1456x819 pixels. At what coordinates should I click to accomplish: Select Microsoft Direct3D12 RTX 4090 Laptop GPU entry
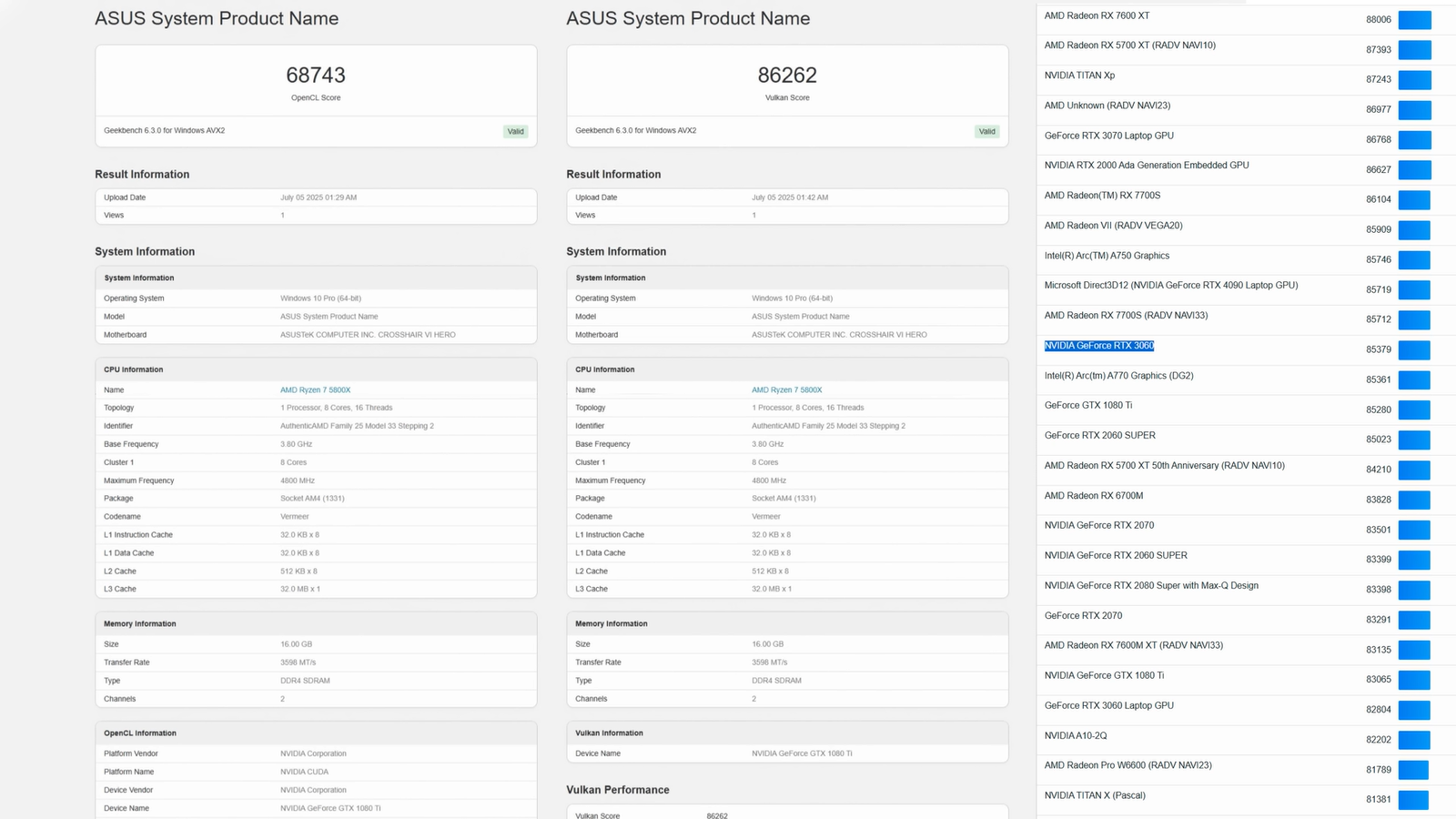tap(1170, 286)
